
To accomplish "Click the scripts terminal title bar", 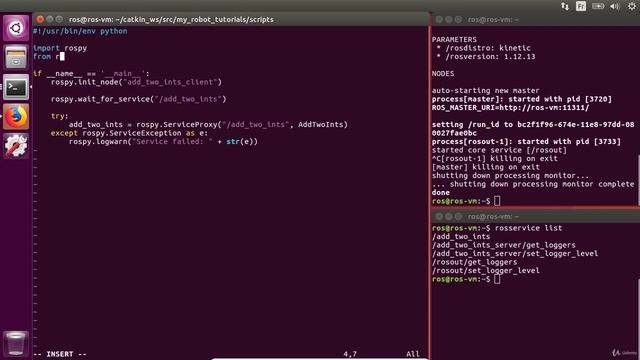I will pos(231,19).
